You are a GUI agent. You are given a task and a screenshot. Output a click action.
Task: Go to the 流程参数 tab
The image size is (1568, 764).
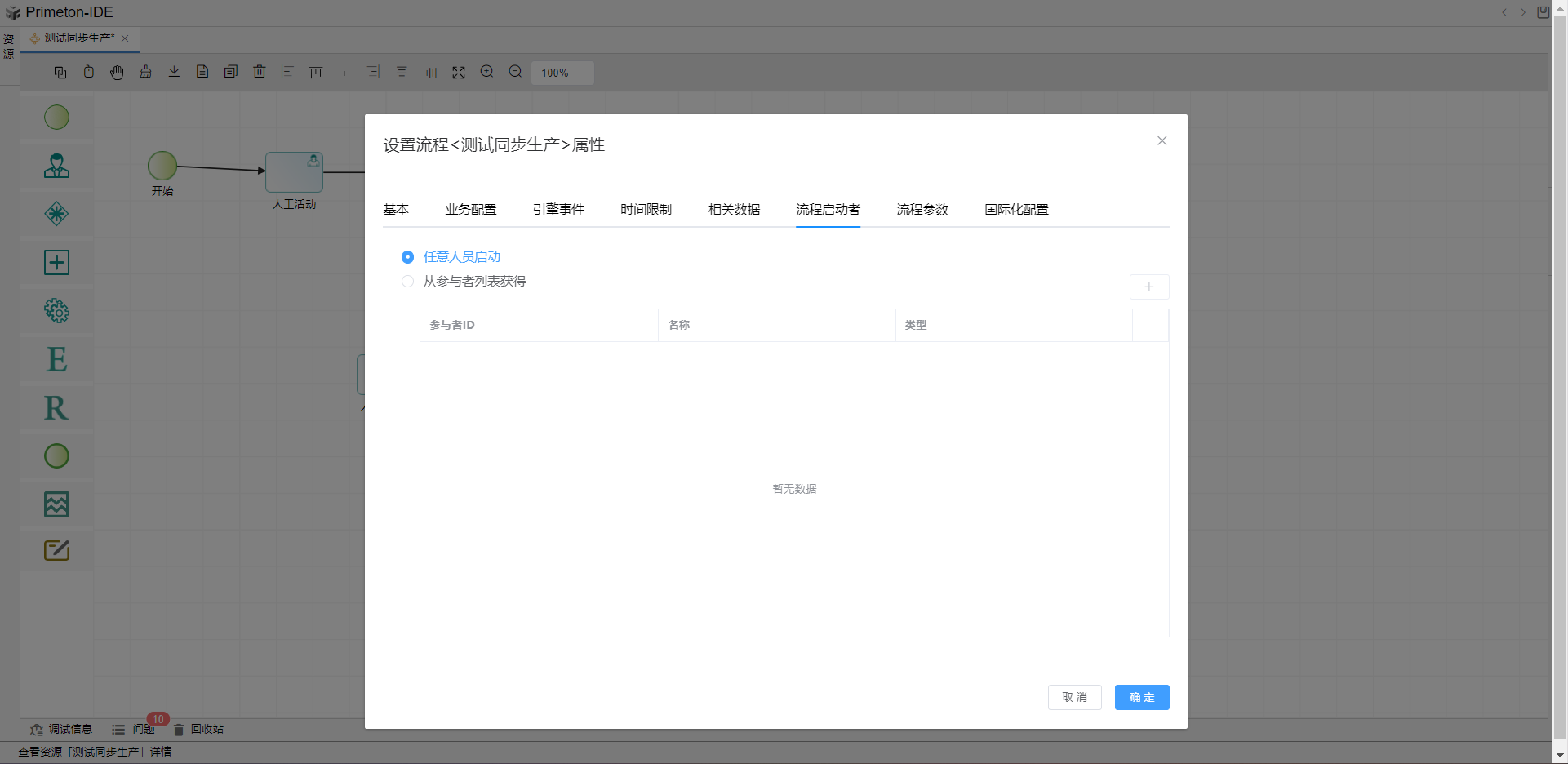point(922,210)
